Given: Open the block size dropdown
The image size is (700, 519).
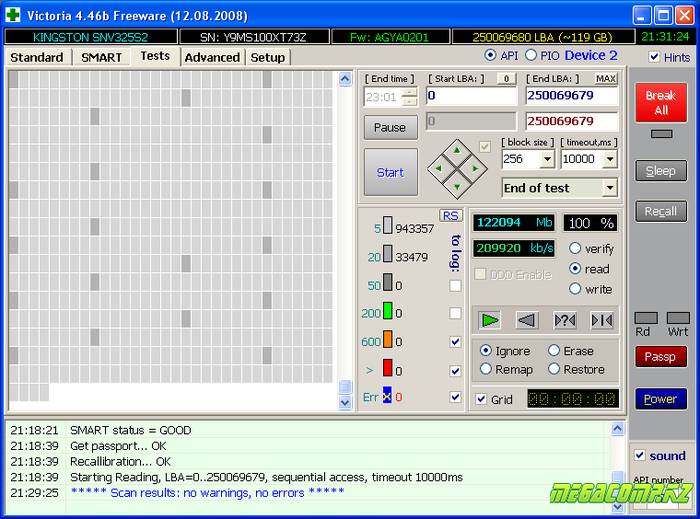Looking at the screenshot, I should tap(548, 159).
